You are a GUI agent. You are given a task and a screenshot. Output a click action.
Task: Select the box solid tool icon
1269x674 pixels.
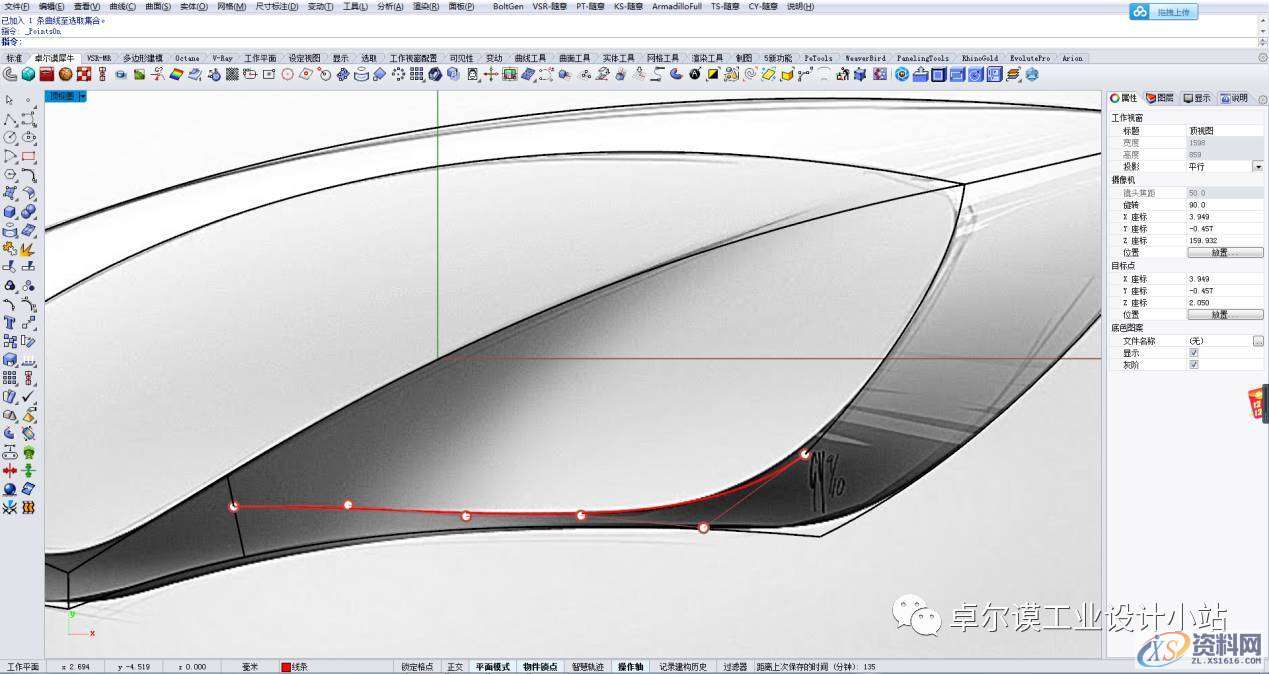click(9, 212)
